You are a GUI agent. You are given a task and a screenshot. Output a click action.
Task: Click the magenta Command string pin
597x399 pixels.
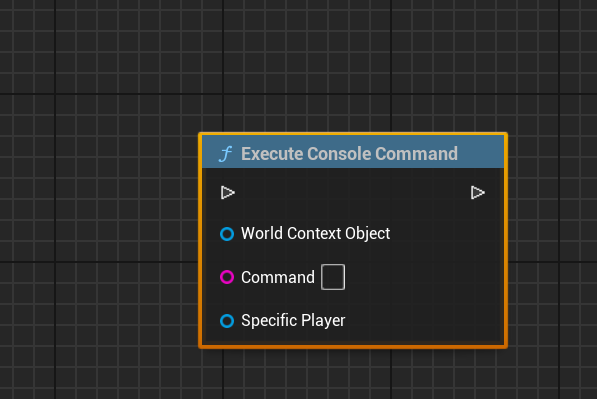pyautogui.click(x=227, y=277)
